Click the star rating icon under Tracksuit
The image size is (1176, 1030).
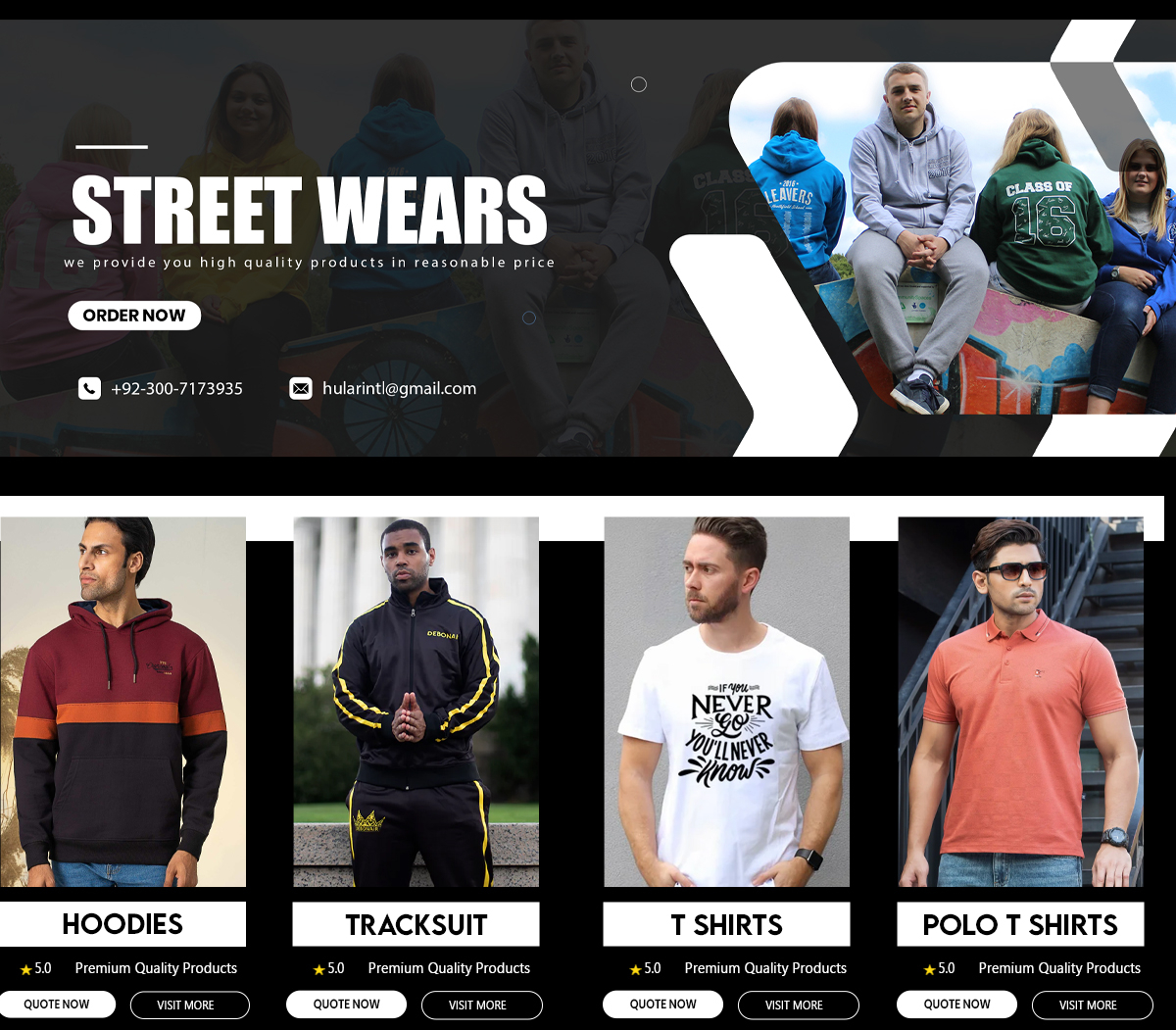(318, 969)
